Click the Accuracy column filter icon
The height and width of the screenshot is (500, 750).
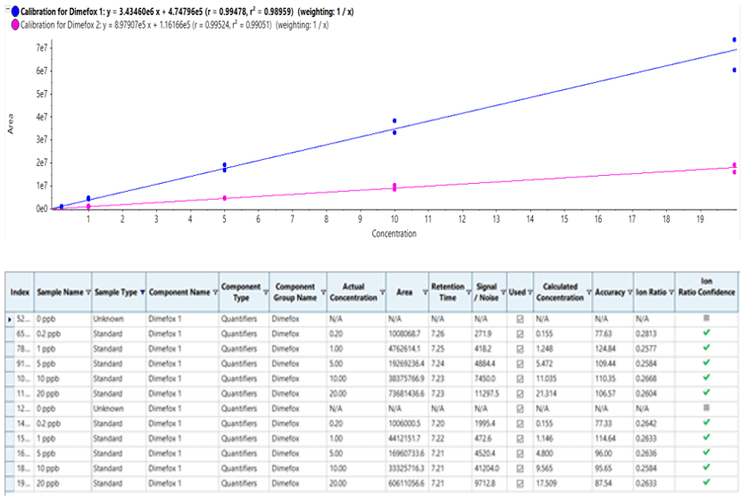coord(628,292)
